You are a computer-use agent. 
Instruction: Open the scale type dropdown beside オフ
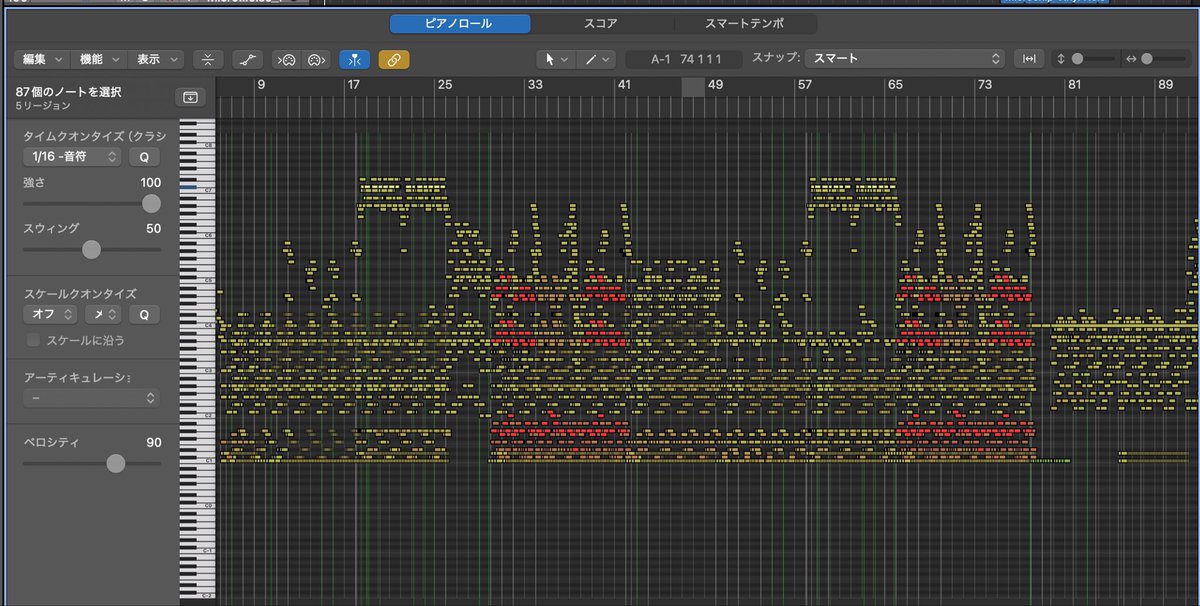point(102,314)
